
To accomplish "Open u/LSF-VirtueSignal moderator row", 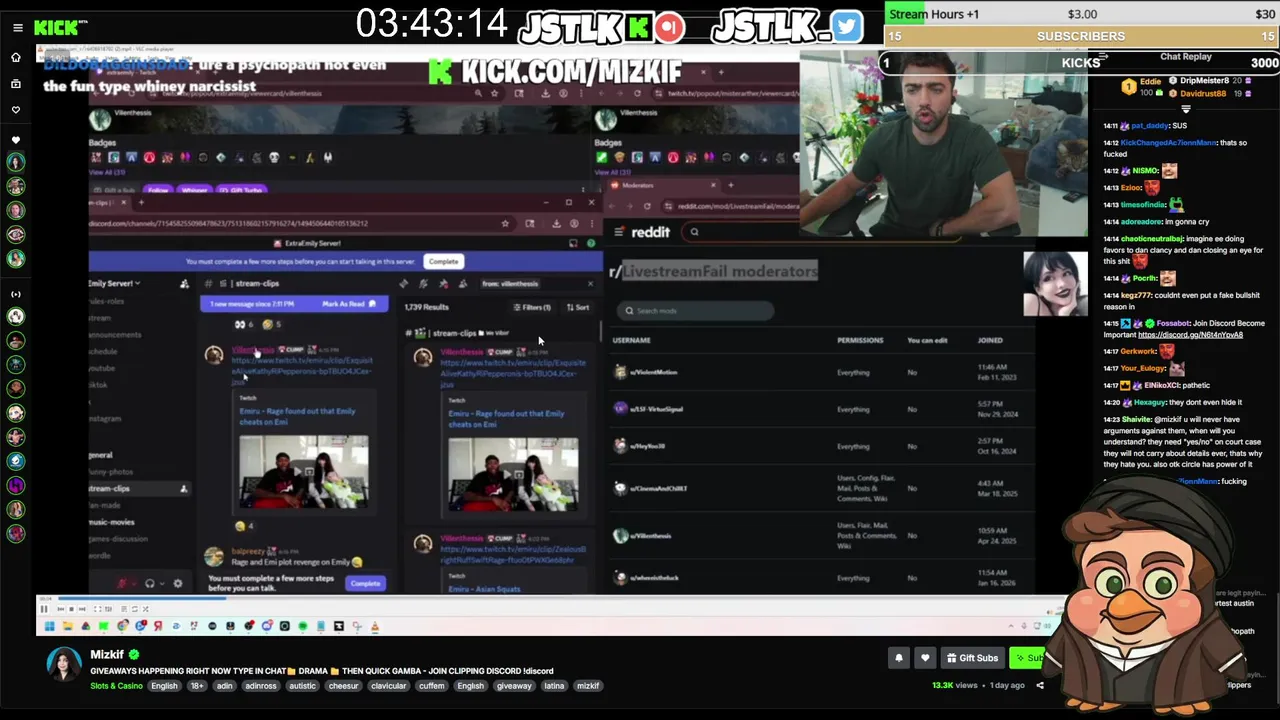I will pos(823,409).
